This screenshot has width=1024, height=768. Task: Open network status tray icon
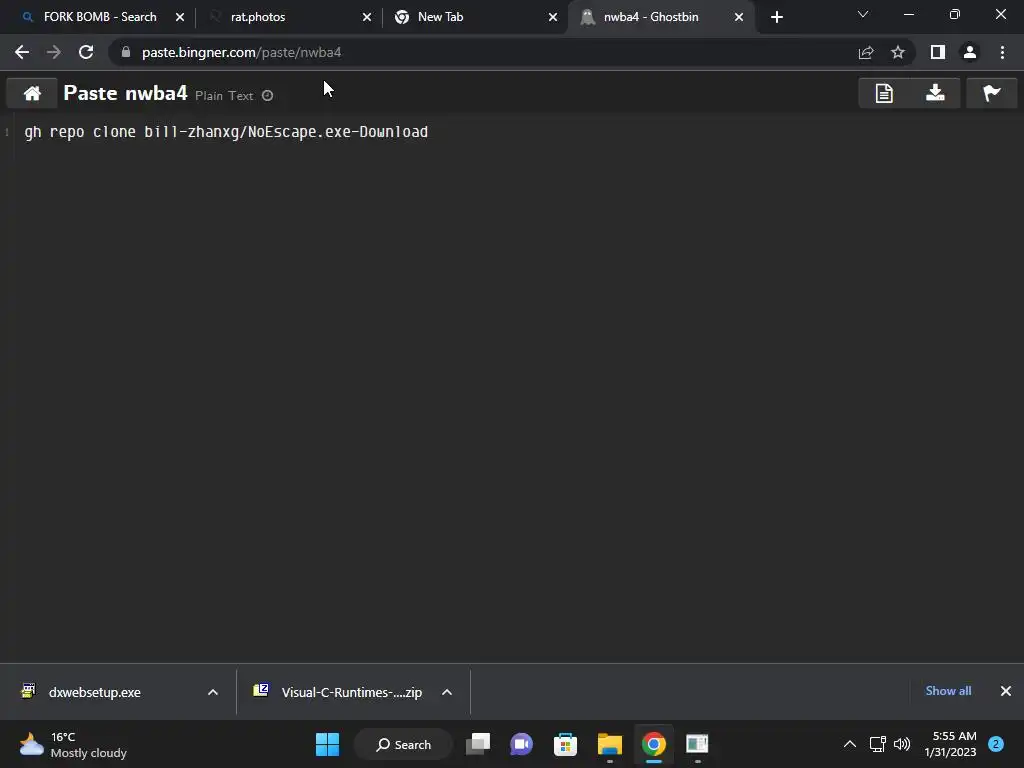pyautogui.click(x=878, y=744)
